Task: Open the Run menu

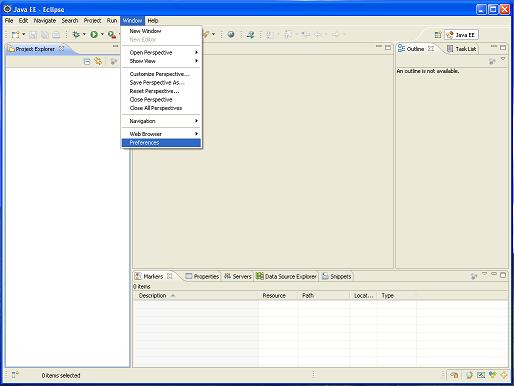Action: (x=112, y=21)
